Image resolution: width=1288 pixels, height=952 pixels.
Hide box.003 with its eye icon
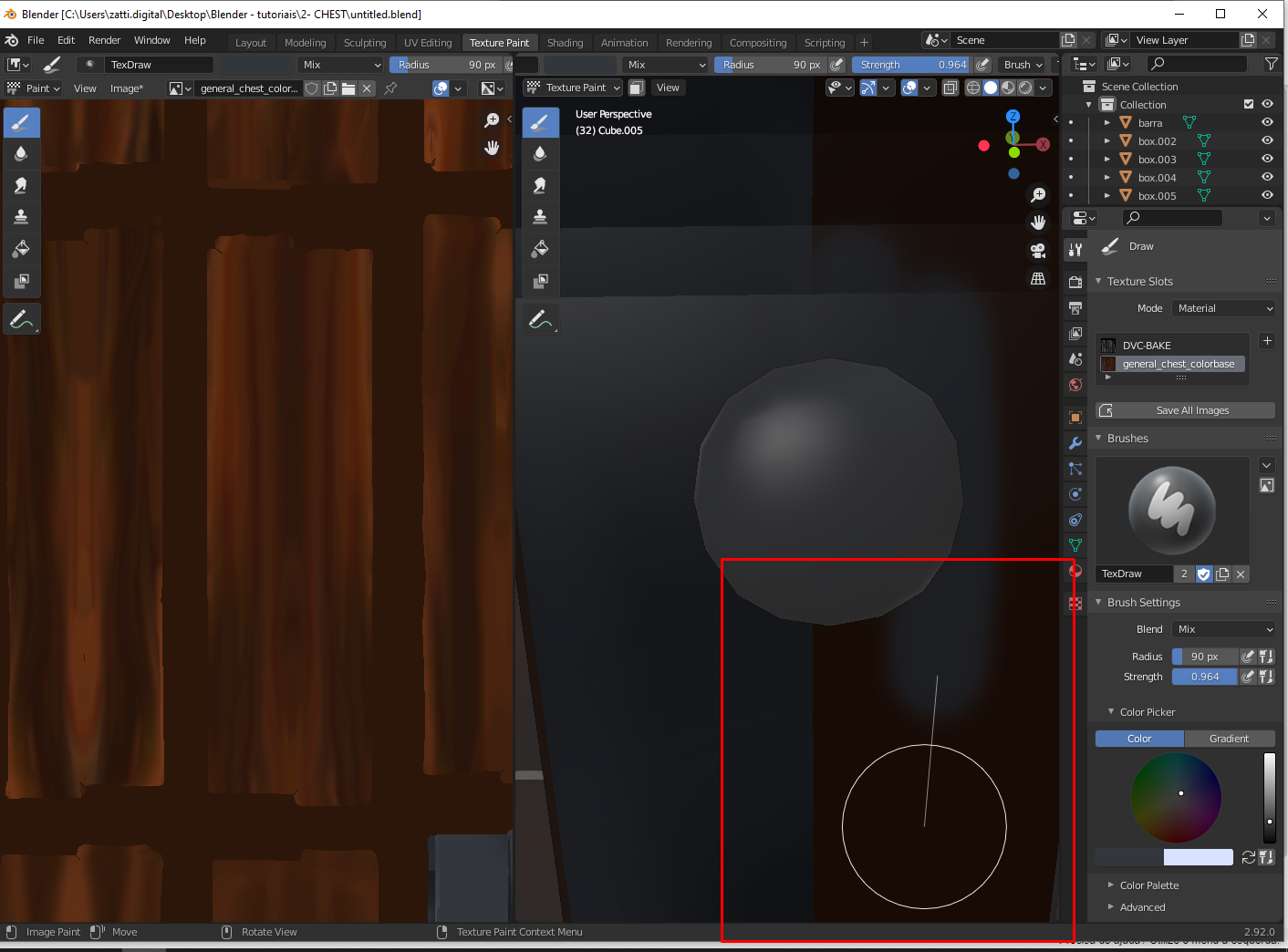click(1267, 159)
